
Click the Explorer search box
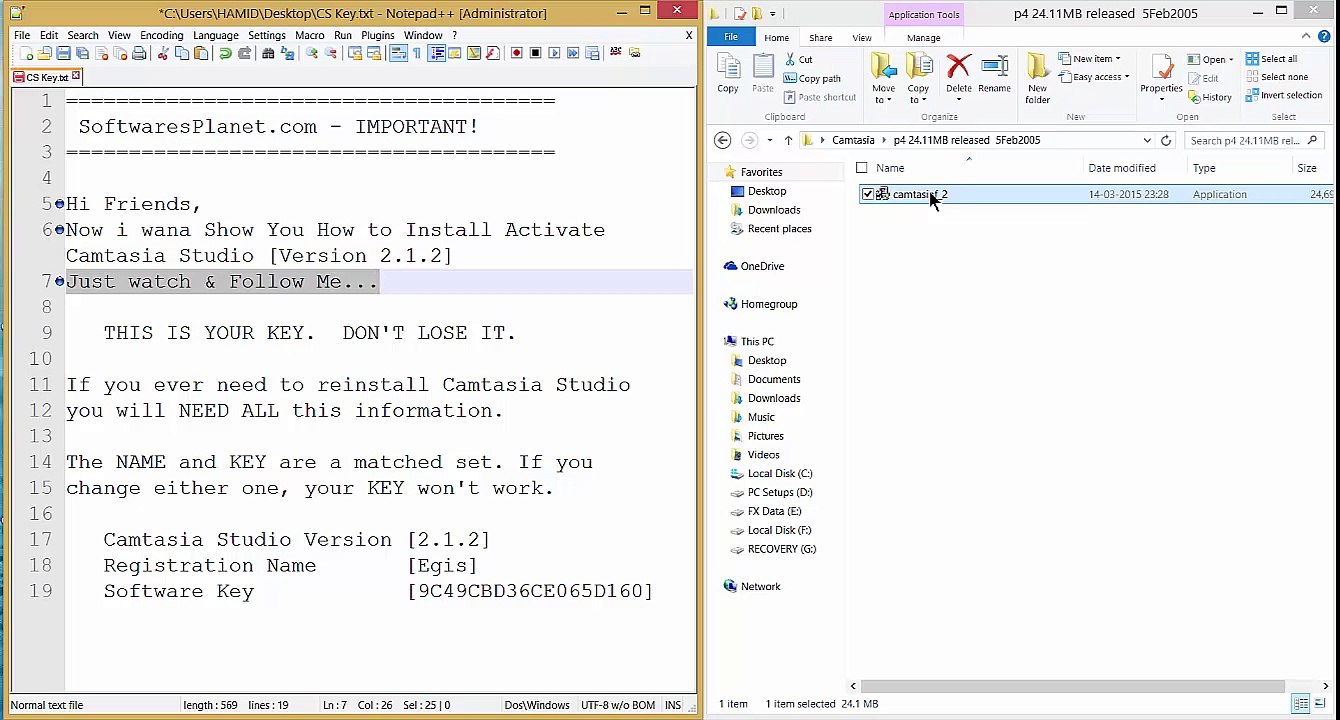tap(1254, 140)
